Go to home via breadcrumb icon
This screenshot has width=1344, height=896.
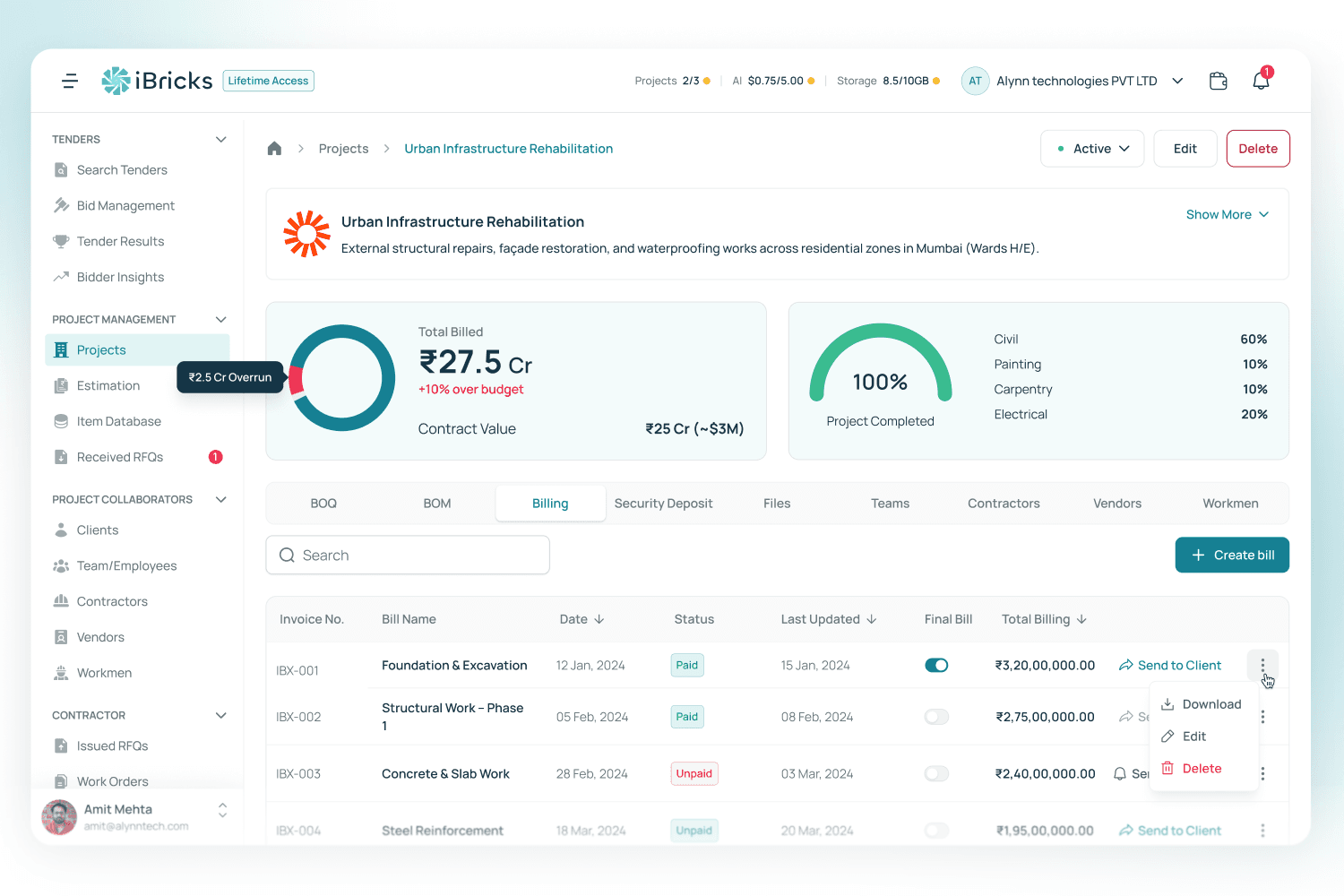274,149
